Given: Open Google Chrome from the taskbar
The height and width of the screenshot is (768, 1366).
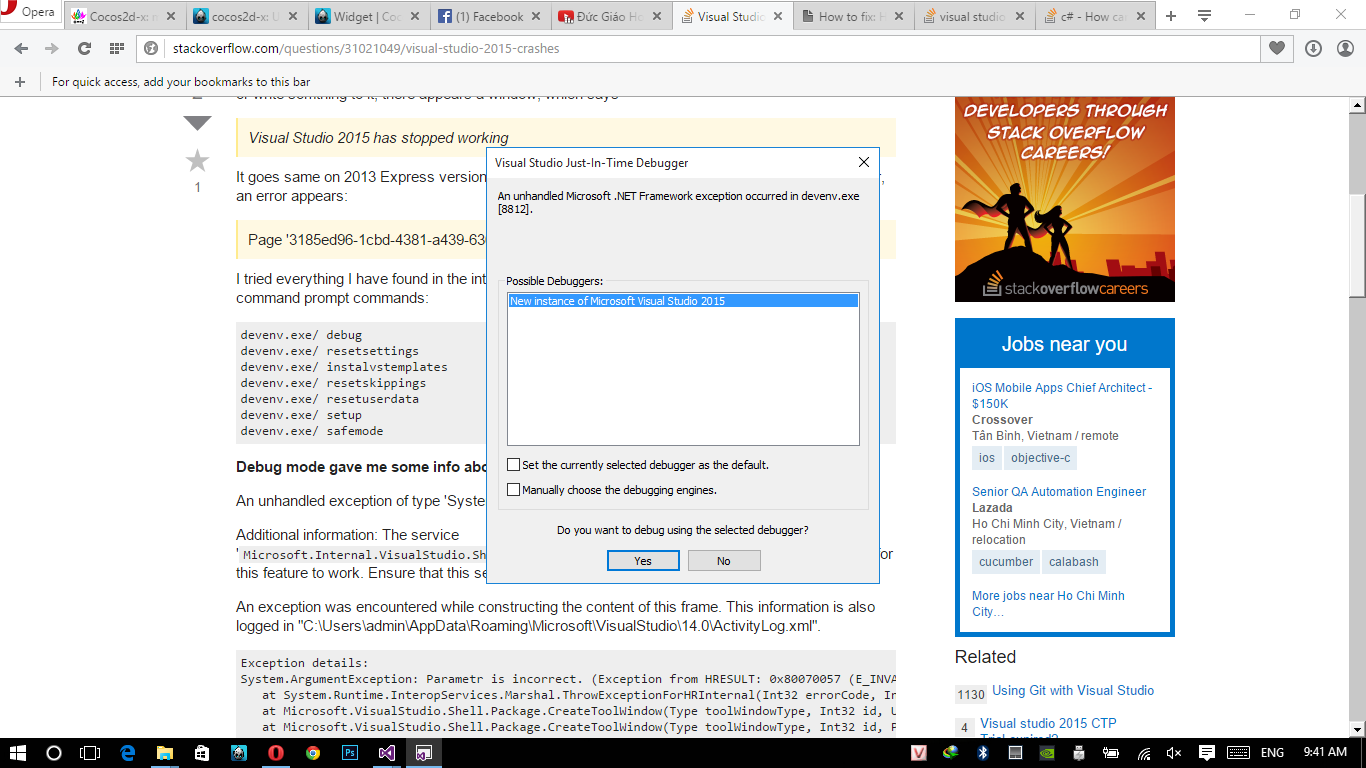Looking at the screenshot, I should click(x=313, y=753).
